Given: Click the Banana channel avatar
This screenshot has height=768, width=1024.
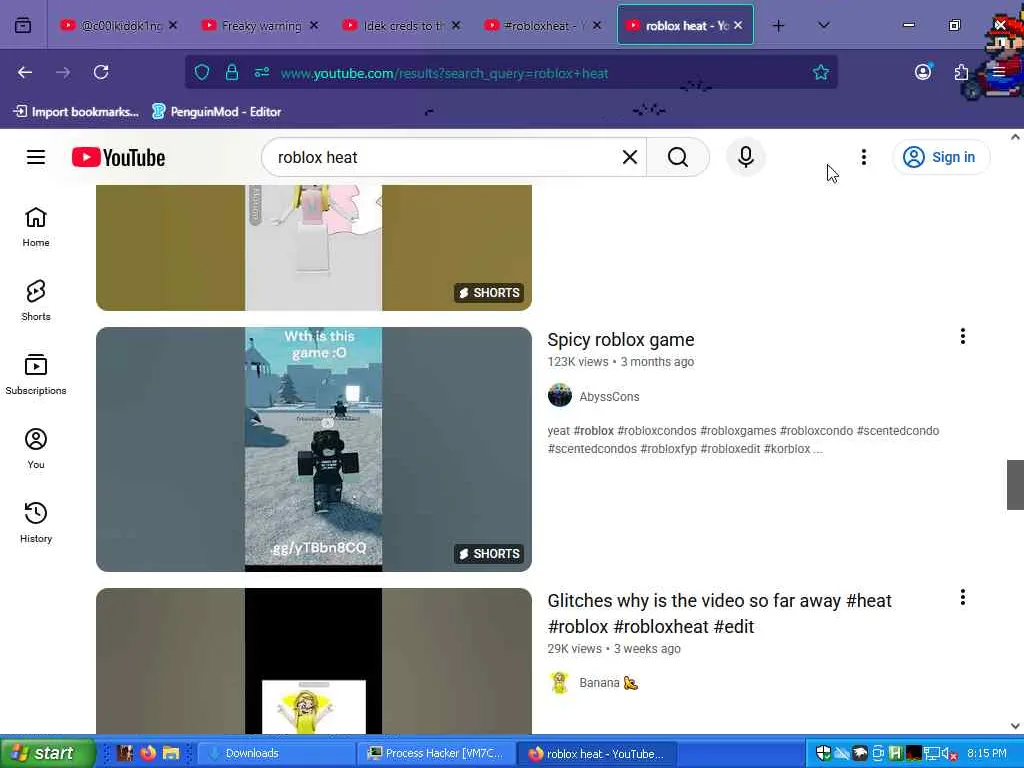Looking at the screenshot, I should 560,682.
